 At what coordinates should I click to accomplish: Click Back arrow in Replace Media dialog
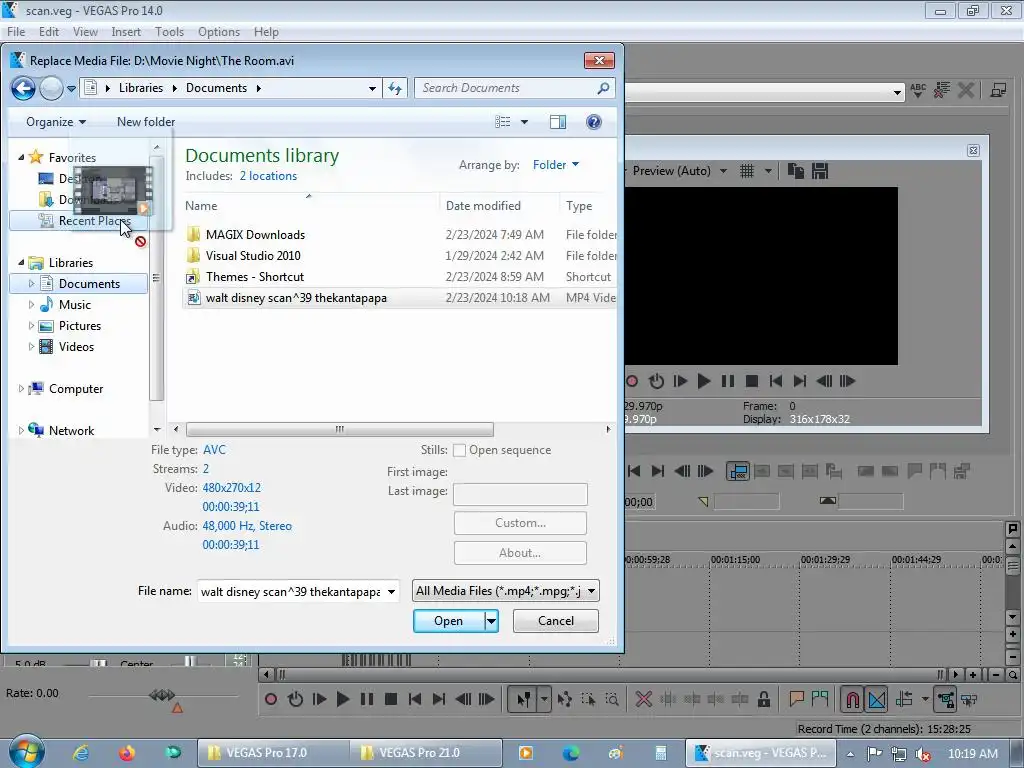pyautogui.click(x=24, y=88)
